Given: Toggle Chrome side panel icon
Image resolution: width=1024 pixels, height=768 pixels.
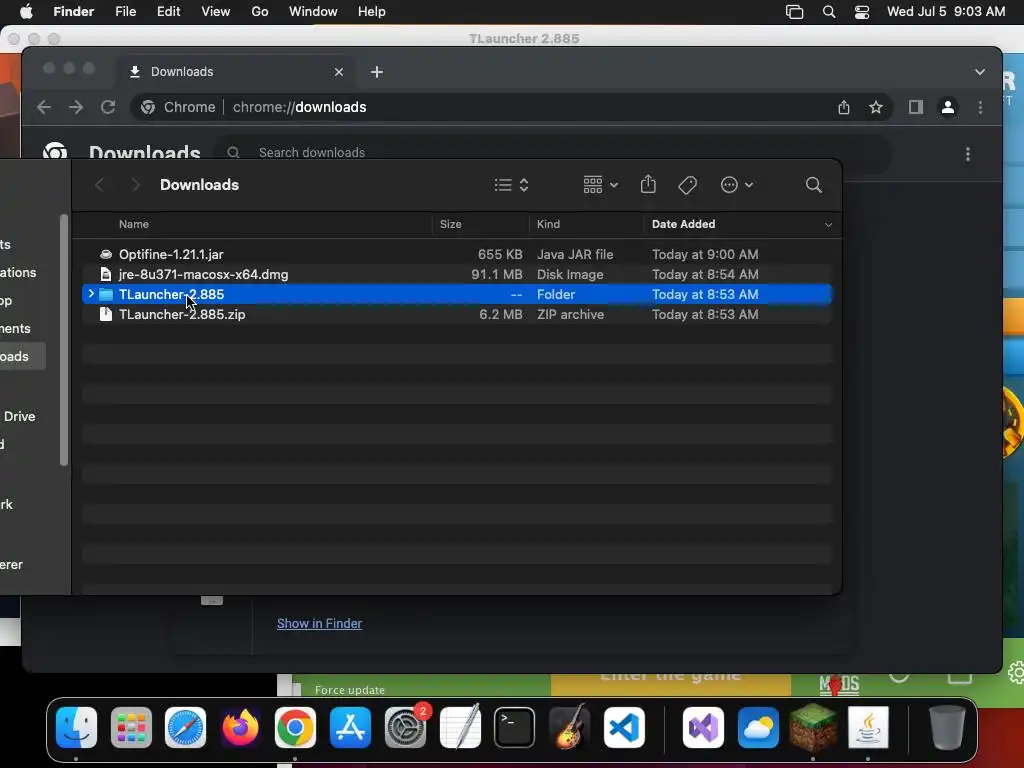Looking at the screenshot, I should [x=916, y=107].
